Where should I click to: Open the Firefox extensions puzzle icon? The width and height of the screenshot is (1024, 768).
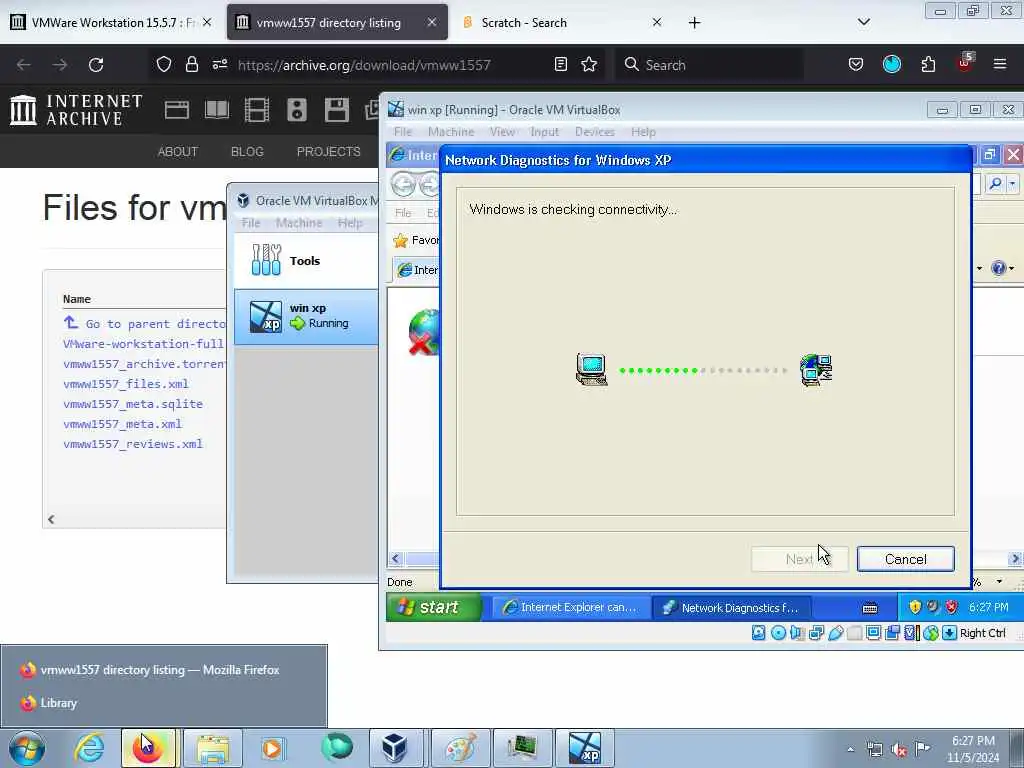point(928,64)
